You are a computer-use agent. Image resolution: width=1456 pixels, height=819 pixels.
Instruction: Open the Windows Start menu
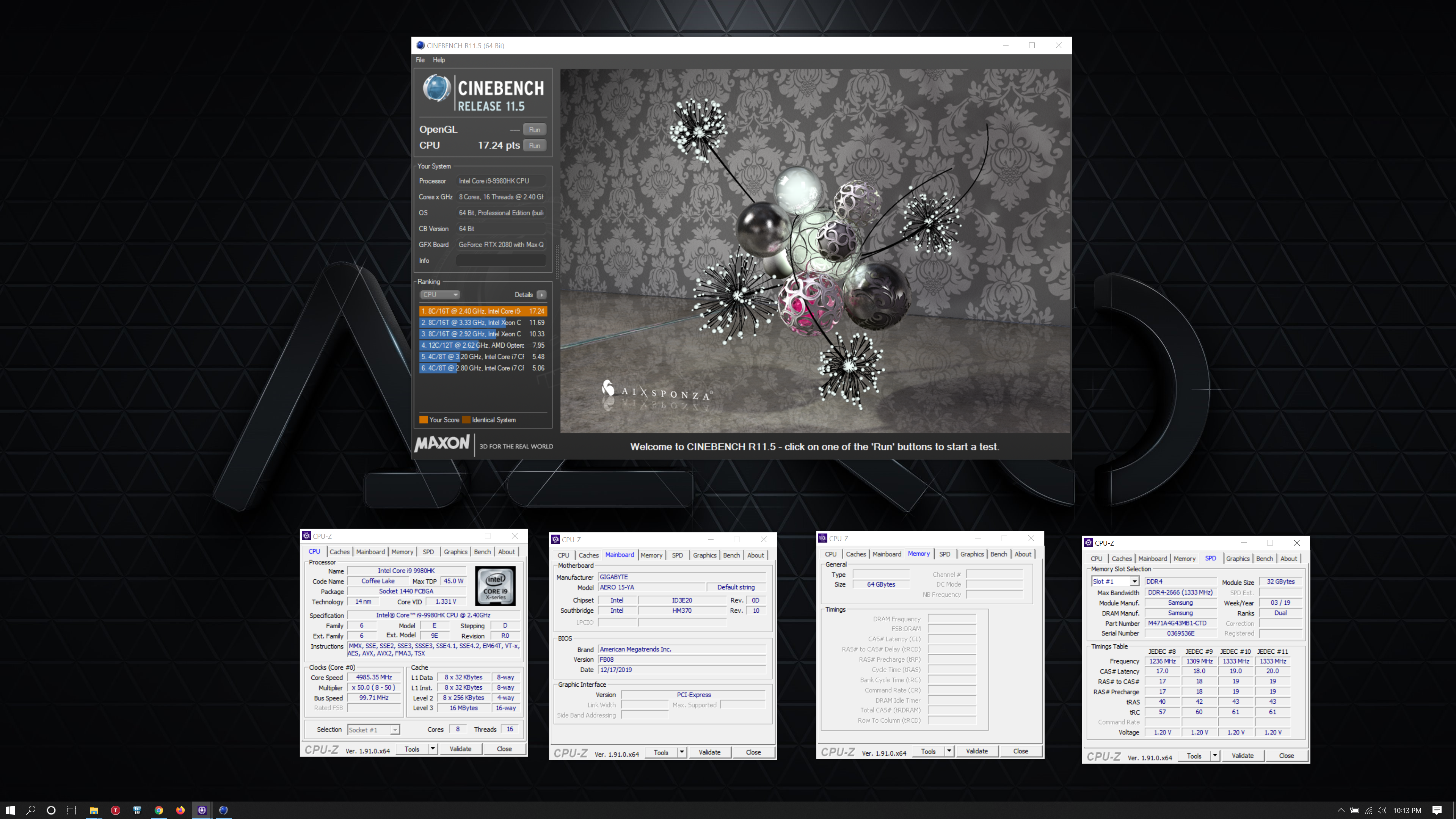pos(9,810)
